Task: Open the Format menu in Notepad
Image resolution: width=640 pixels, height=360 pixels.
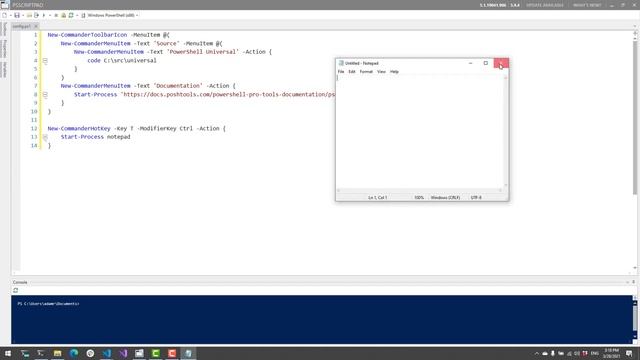Action: (x=366, y=71)
